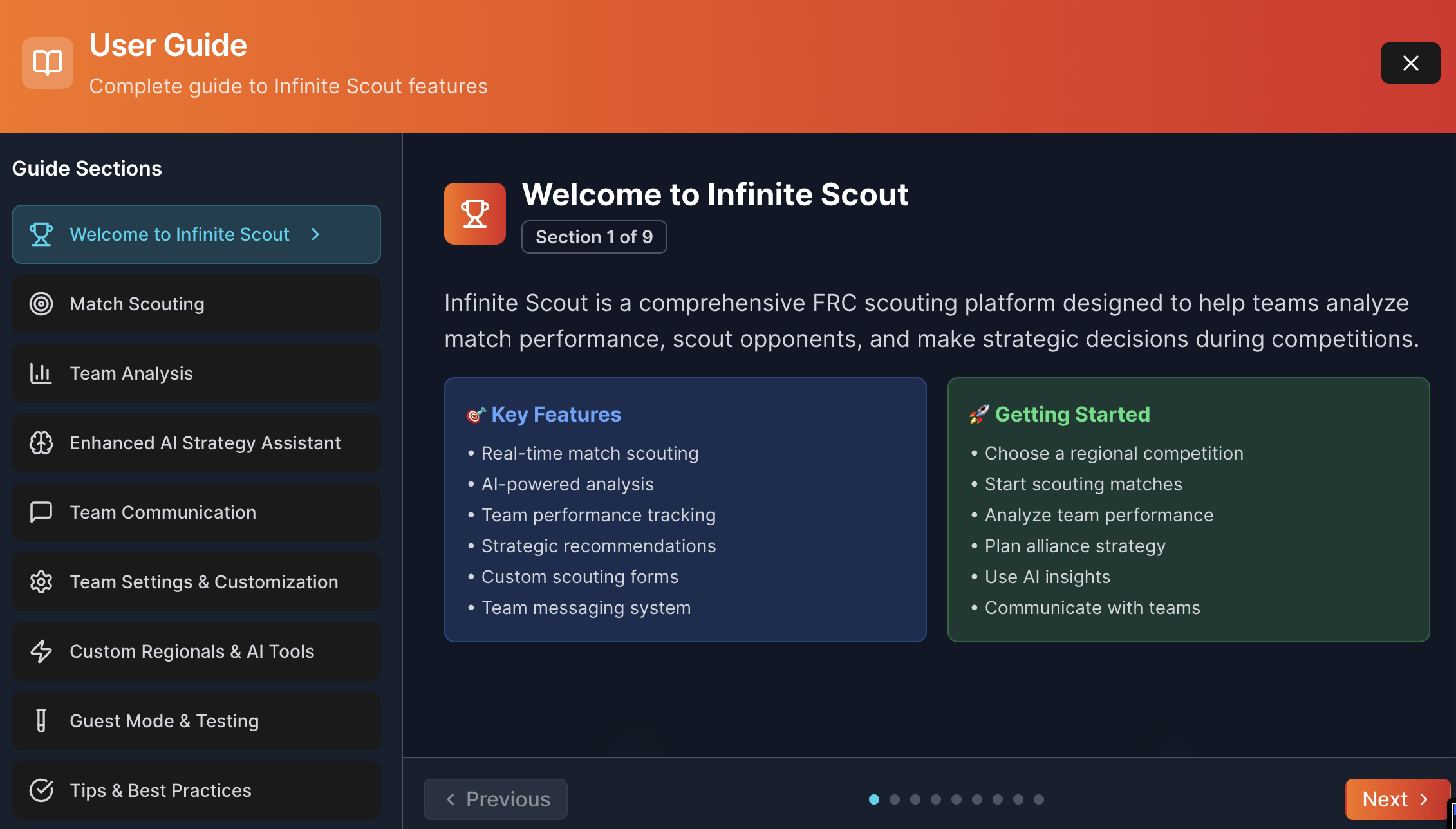Viewport: 1456px width, 829px height.
Task: Click the bar chart icon for Team Analysis
Action: click(x=41, y=373)
